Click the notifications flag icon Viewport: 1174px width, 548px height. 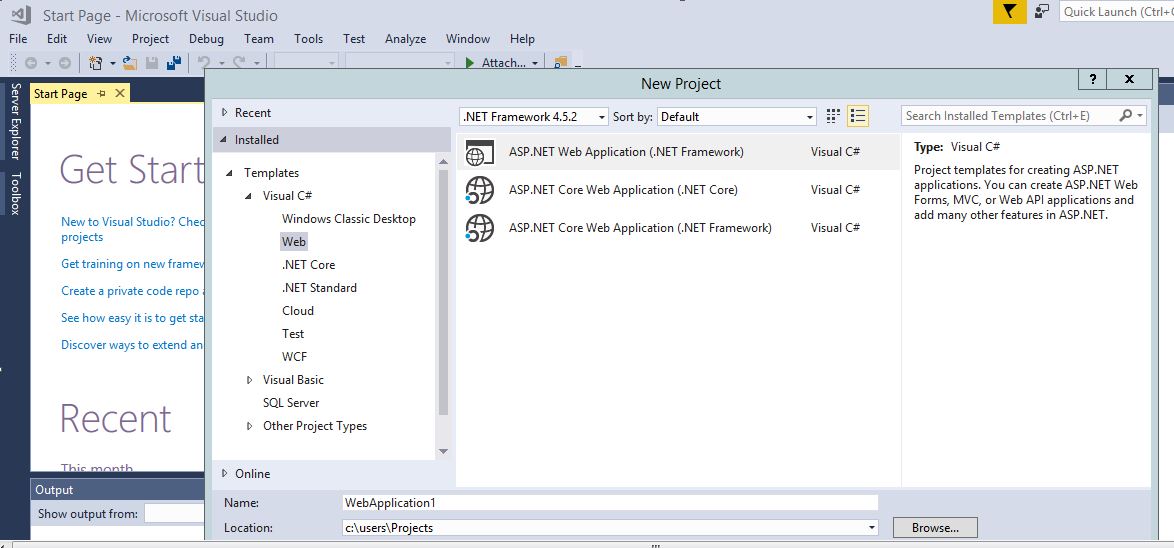1009,11
